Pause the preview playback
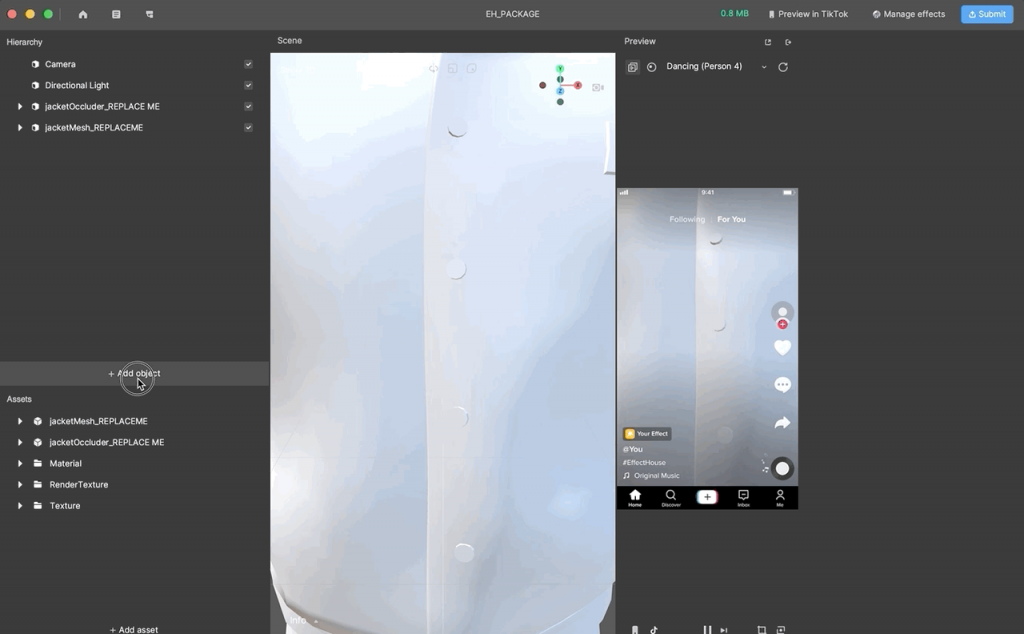The image size is (1024, 634). (x=707, y=629)
